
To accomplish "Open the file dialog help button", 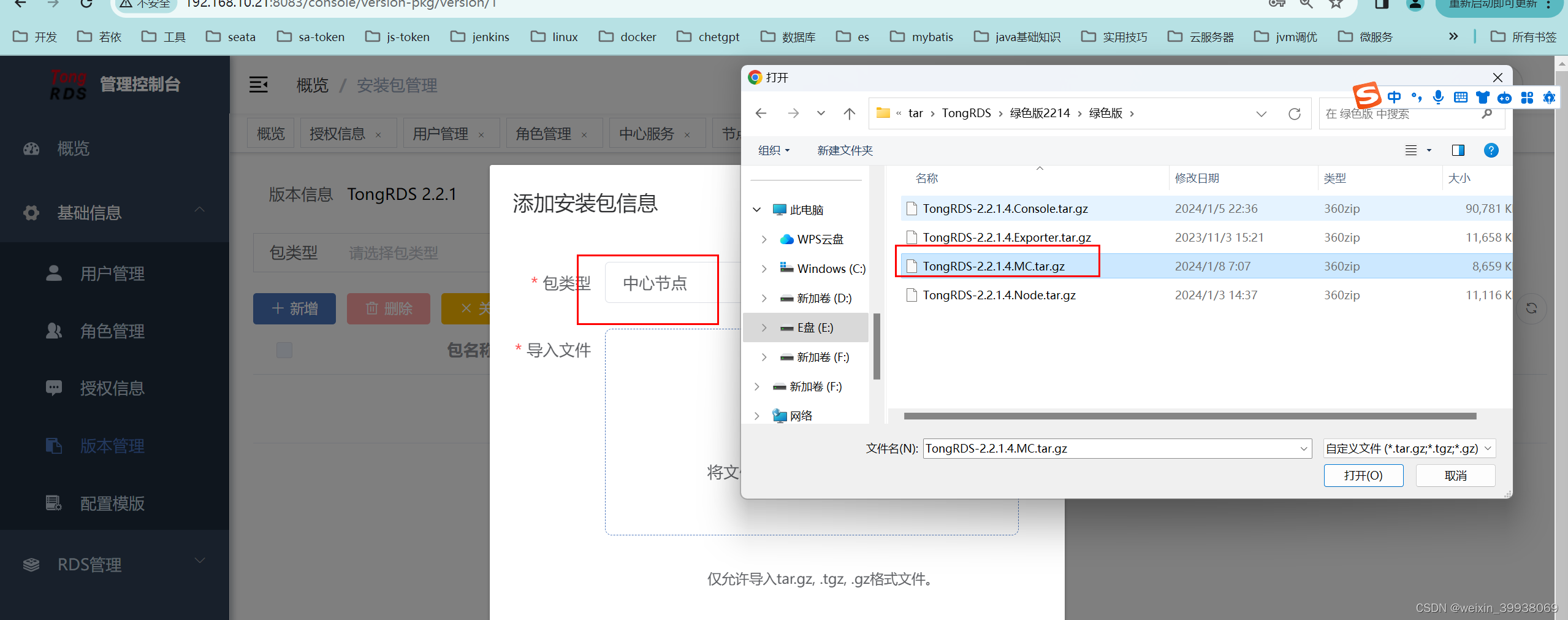I will [1491, 150].
